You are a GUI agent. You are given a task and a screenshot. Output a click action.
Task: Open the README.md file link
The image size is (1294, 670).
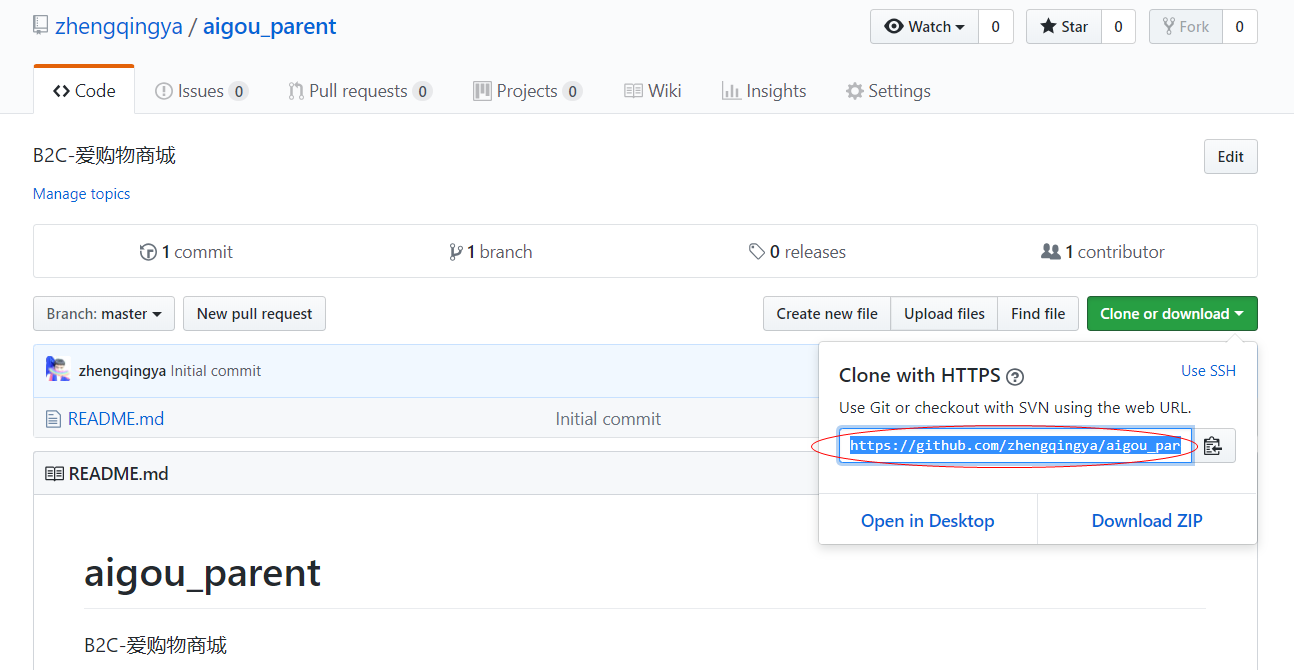(x=116, y=419)
